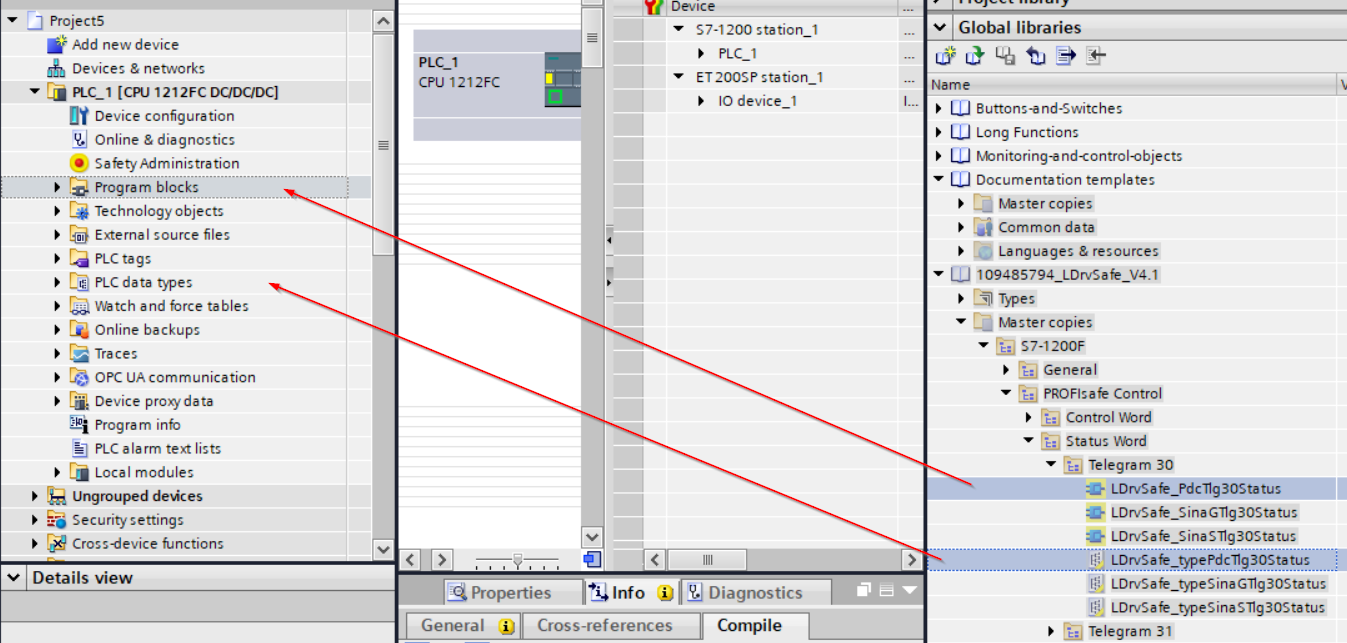The height and width of the screenshot is (643, 1347).
Task: Expand the Control Word folder
Action: click(1029, 417)
